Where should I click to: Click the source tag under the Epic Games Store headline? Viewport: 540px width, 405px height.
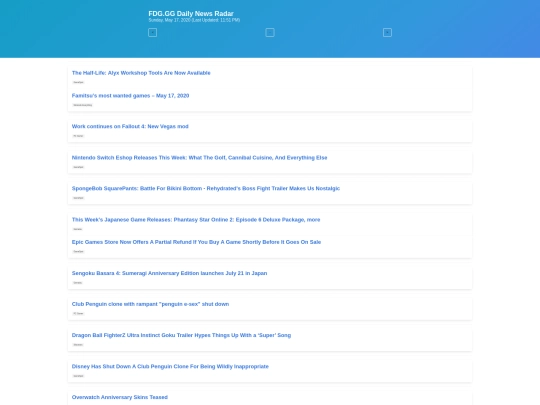click(x=79, y=251)
